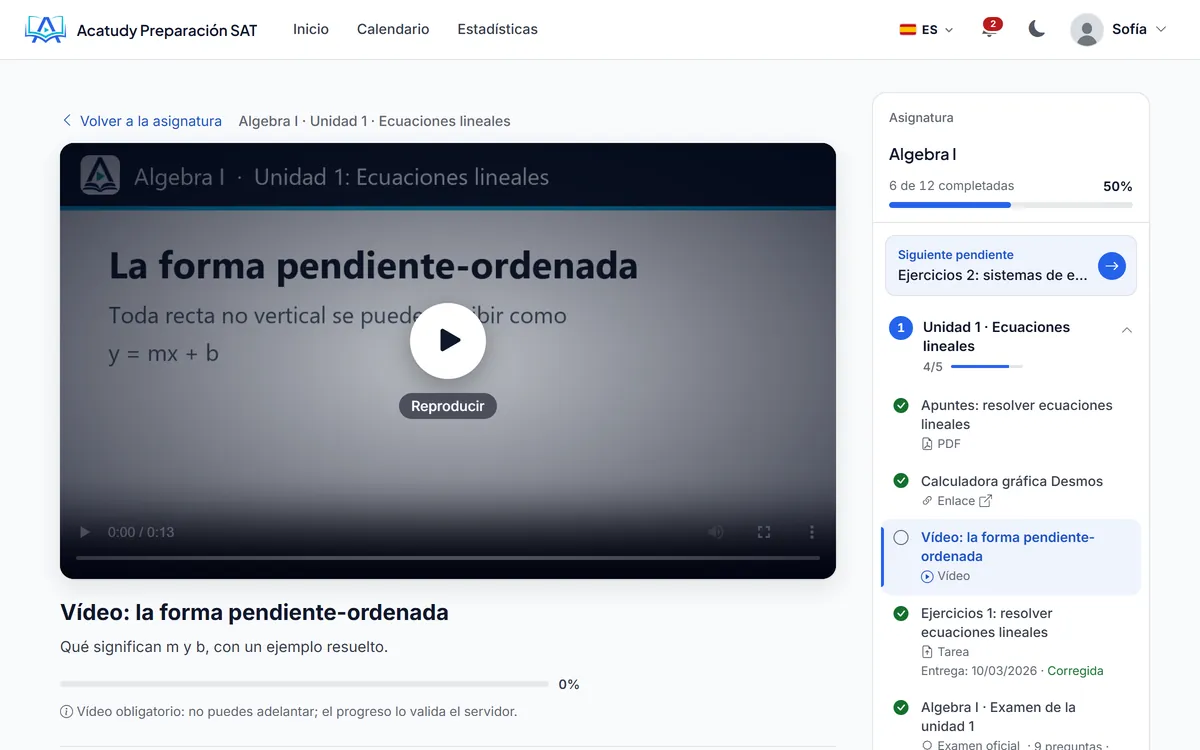The width and height of the screenshot is (1200, 750).
Task: Click the Tarea document icon under Ejercicios 1
Action: point(927,652)
